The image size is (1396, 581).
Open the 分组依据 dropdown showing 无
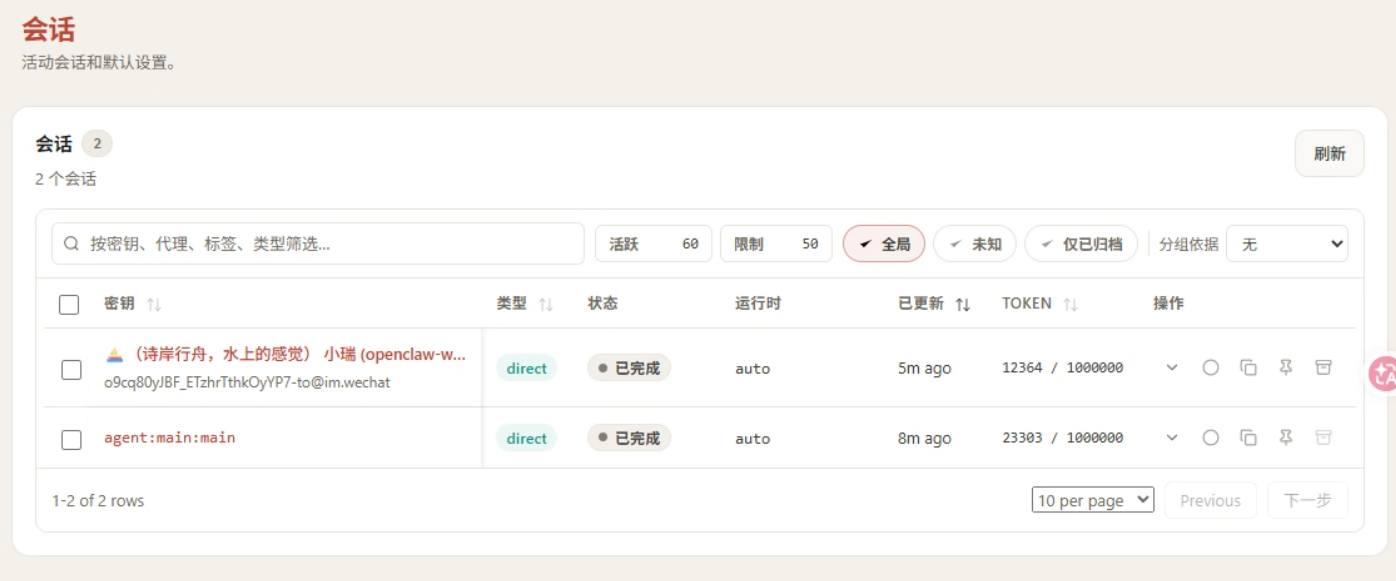[1287, 243]
